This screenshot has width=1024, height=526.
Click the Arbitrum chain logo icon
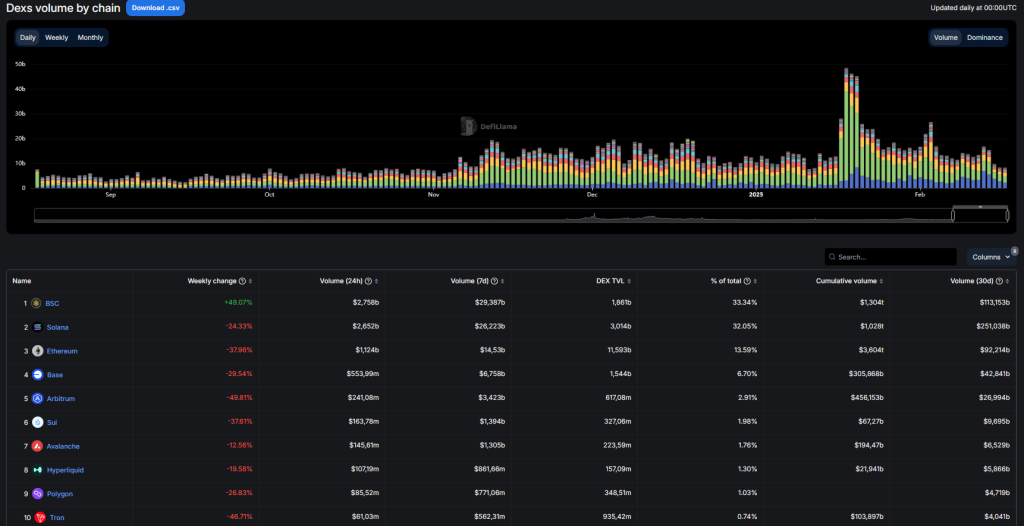(x=37, y=399)
